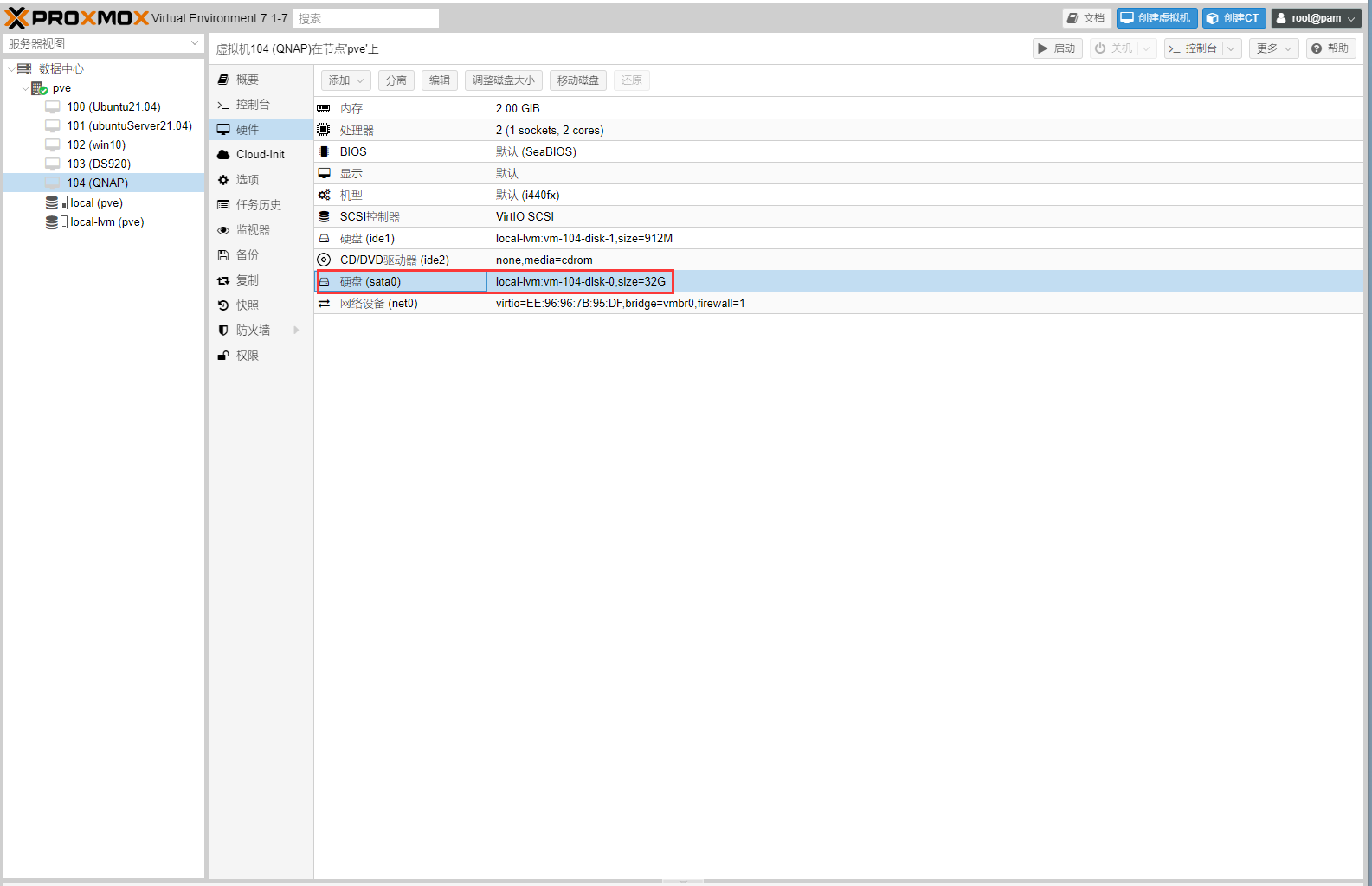Viewport: 1372px width, 886px height.
Task: Click the 搜索 search input field
Action: (x=366, y=18)
